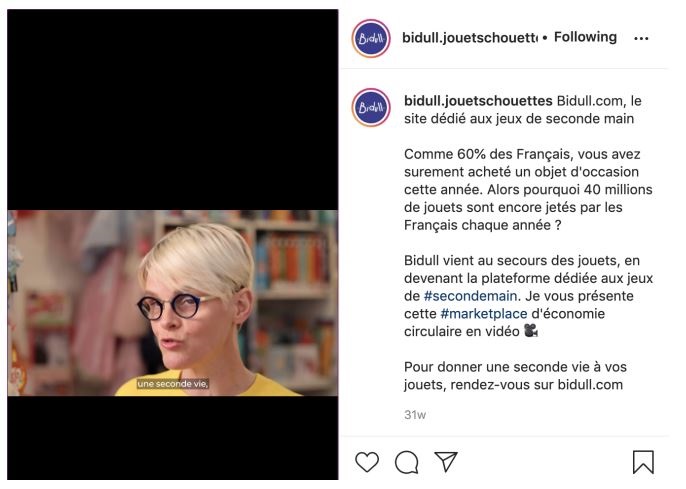Click Bidull avatar beside the caption
Image resolution: width=686 pixels, height=489 pixels.
[371, 108]
